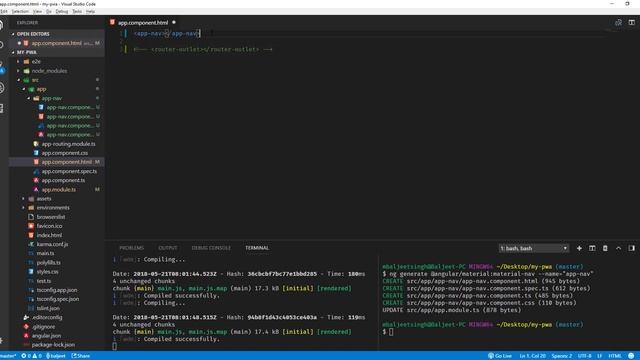Switch to the DEBUG CONSOLE panel tab
The width and height of the screenshot is (640, 360).
click(211, 248)
